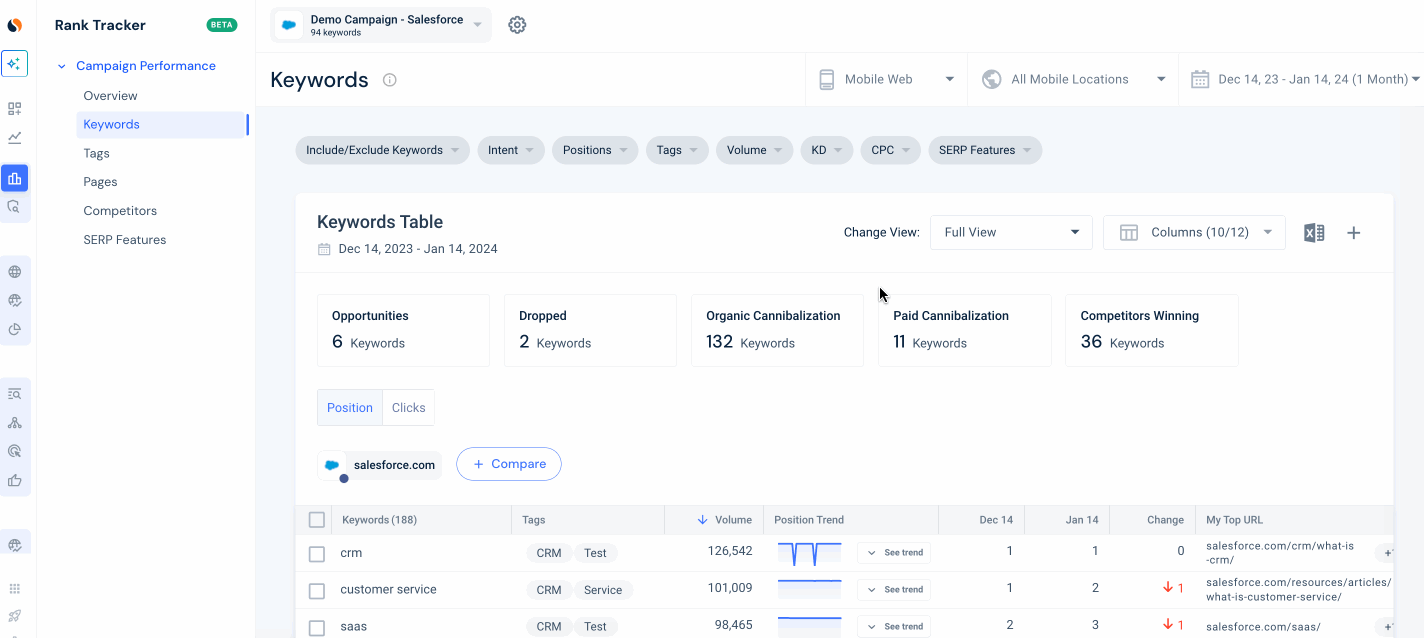Click the Compare button
The width and height of the screenshot is (1424, 638).
[x=509, y=464]
